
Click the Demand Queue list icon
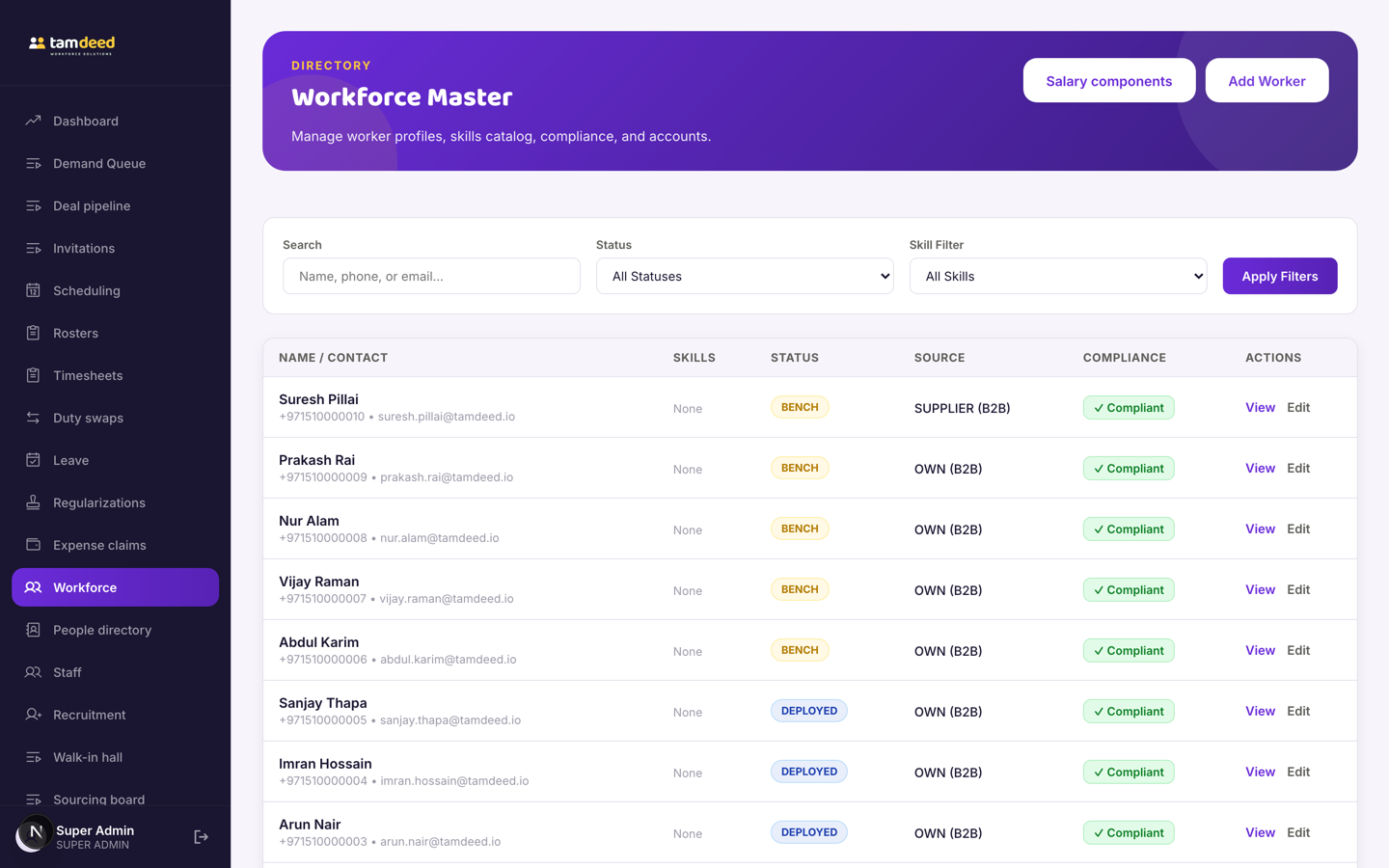pos(33,163)
